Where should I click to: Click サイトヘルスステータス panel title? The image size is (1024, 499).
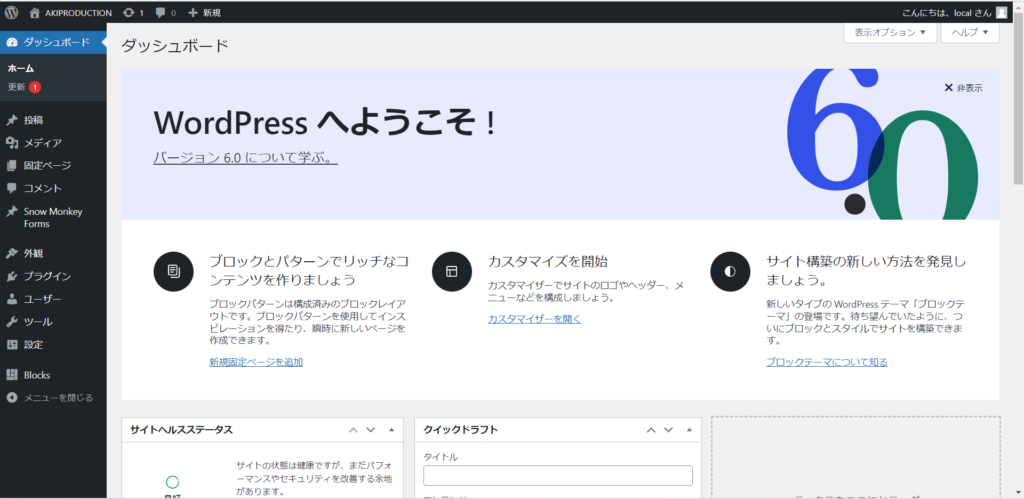point(182,430)
